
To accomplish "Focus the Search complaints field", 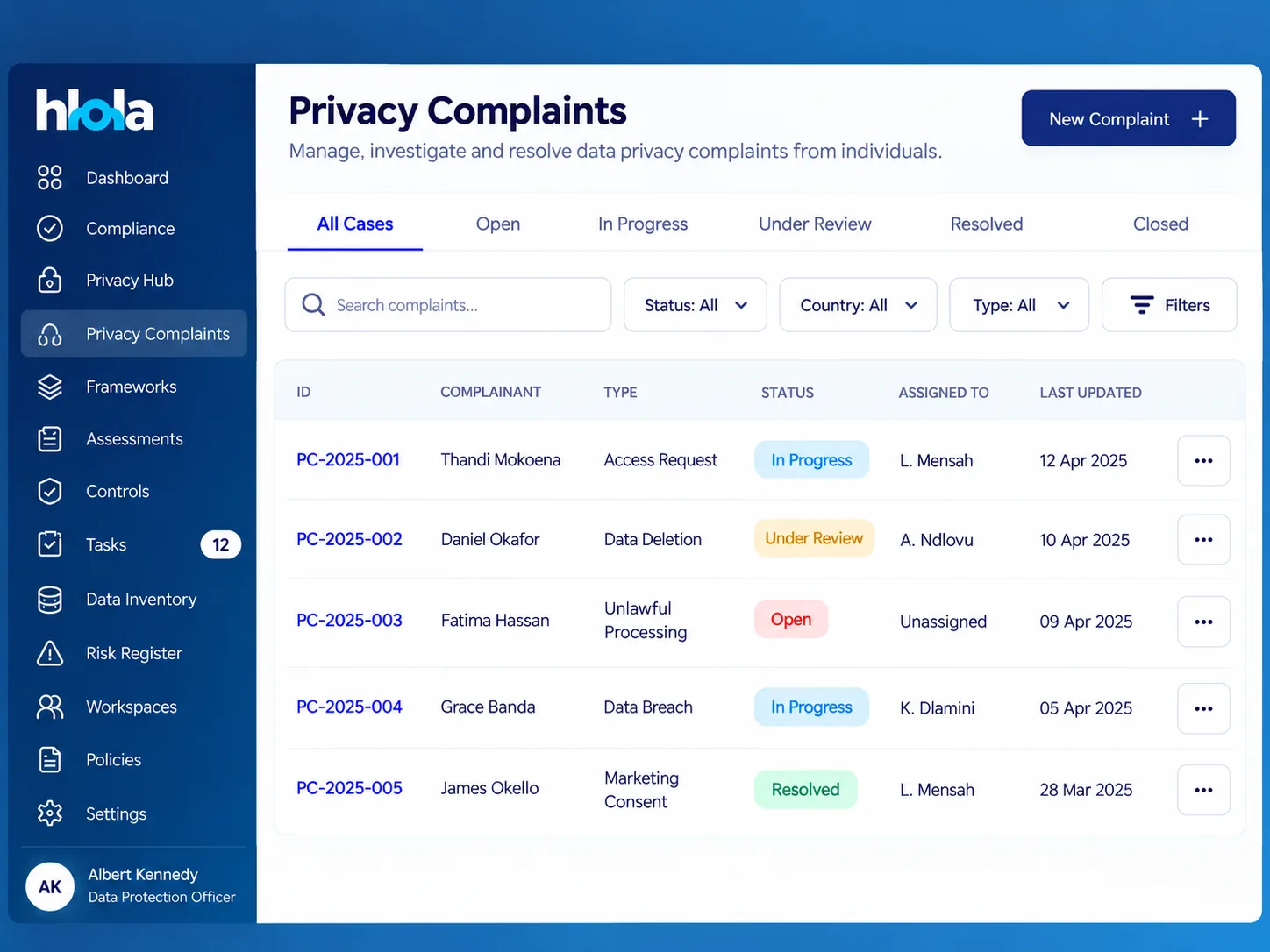I will pos(448,305).
